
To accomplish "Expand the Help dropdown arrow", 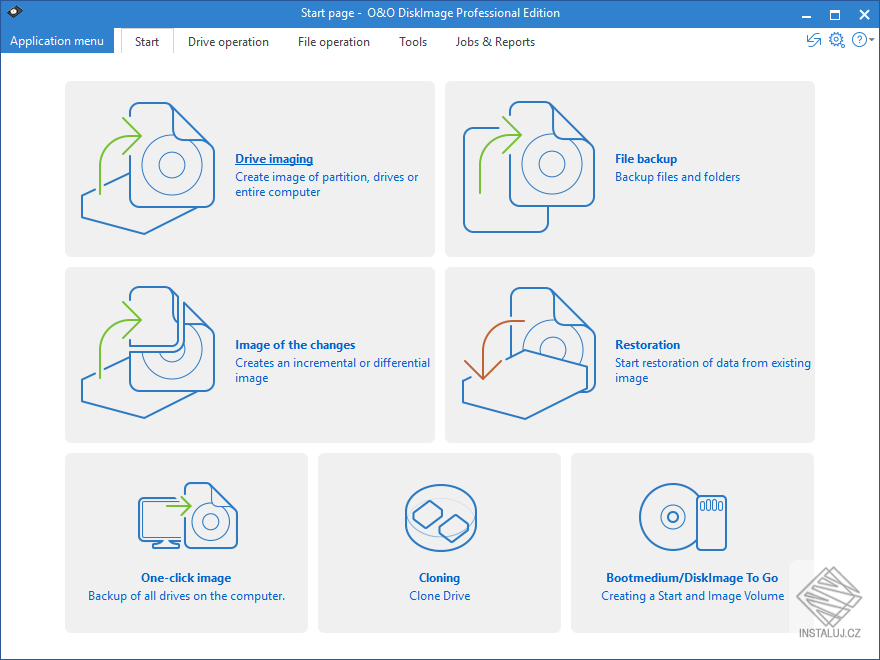I will tap(871, 43).
